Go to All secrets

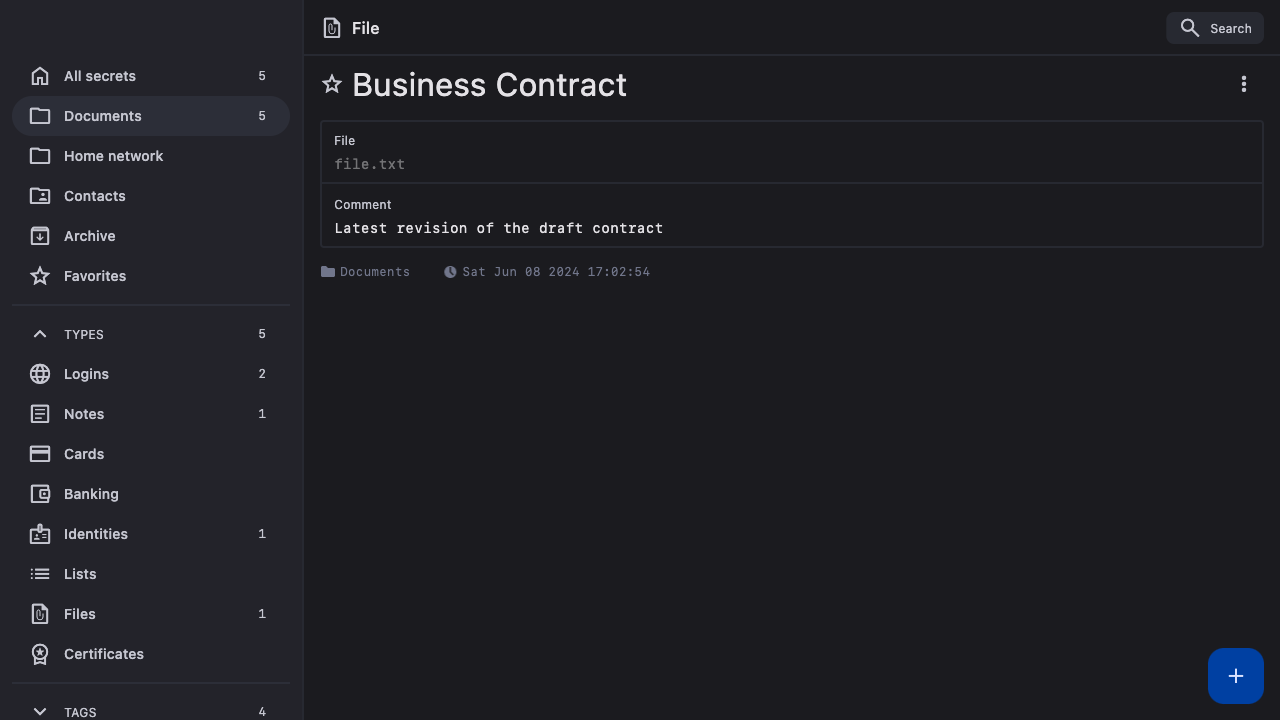click(100, 76)
